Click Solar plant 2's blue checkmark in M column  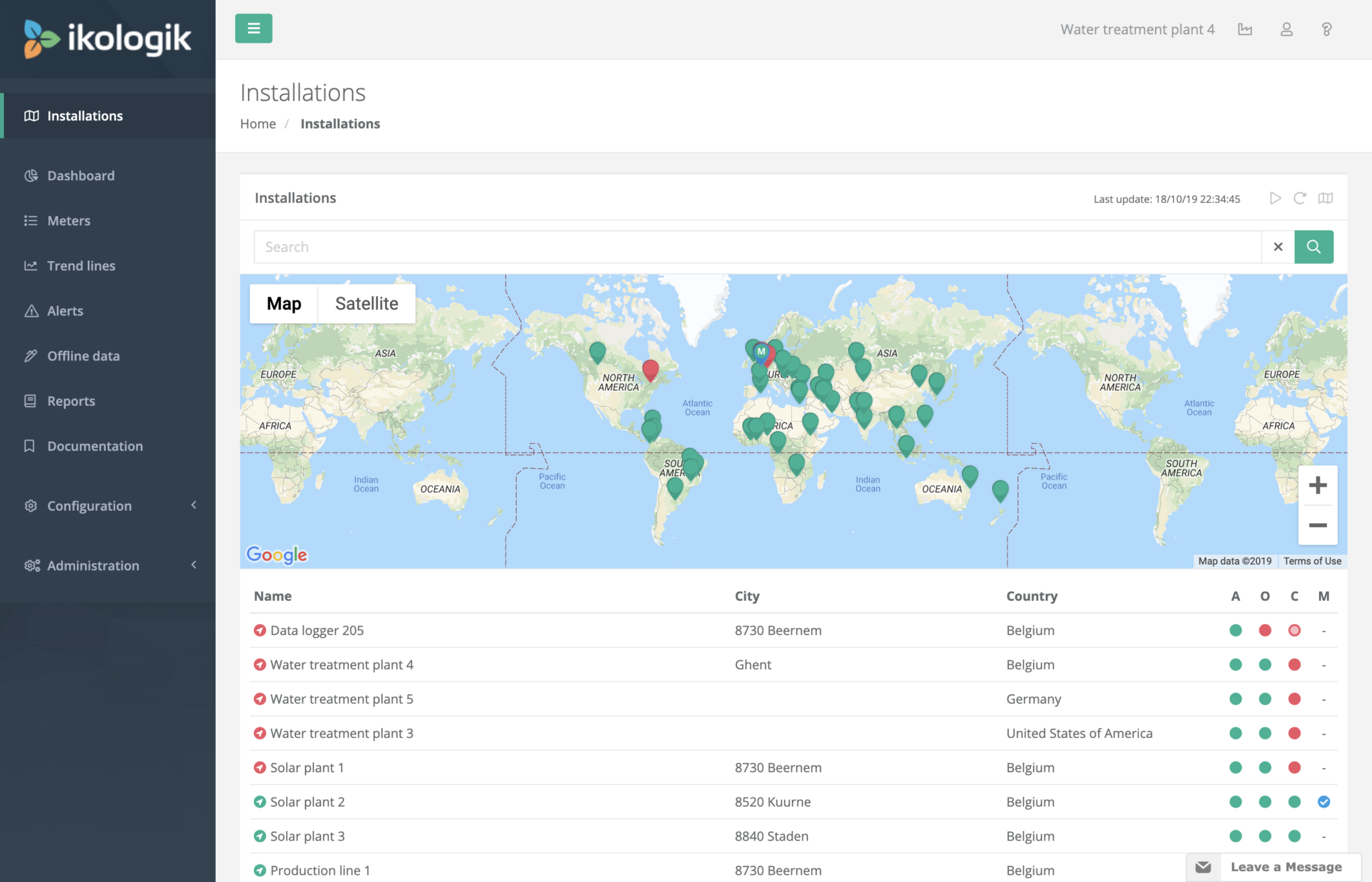(x=1324, y=802)
